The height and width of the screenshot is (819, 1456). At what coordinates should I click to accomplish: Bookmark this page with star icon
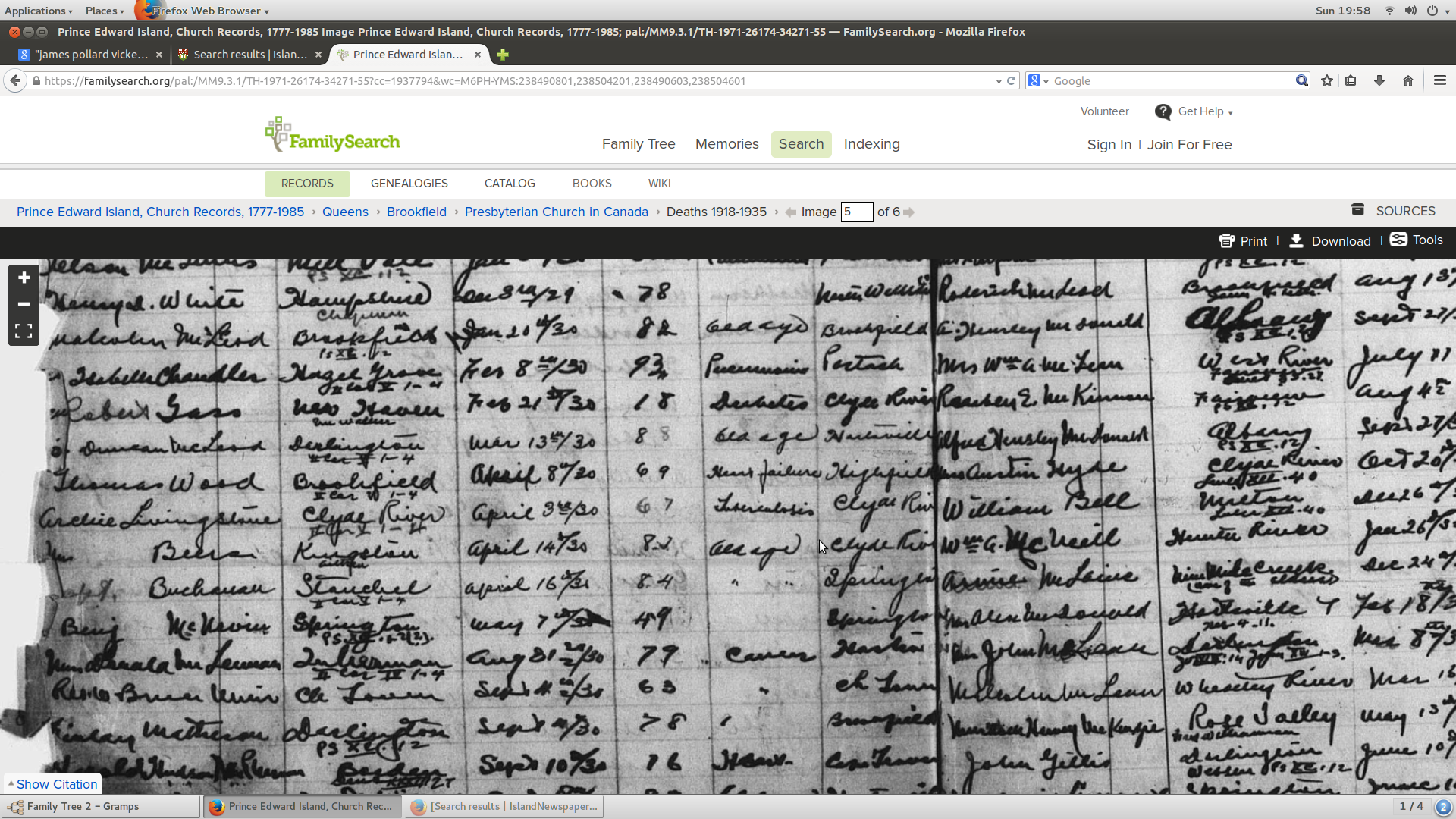[x=1327, y=81]
